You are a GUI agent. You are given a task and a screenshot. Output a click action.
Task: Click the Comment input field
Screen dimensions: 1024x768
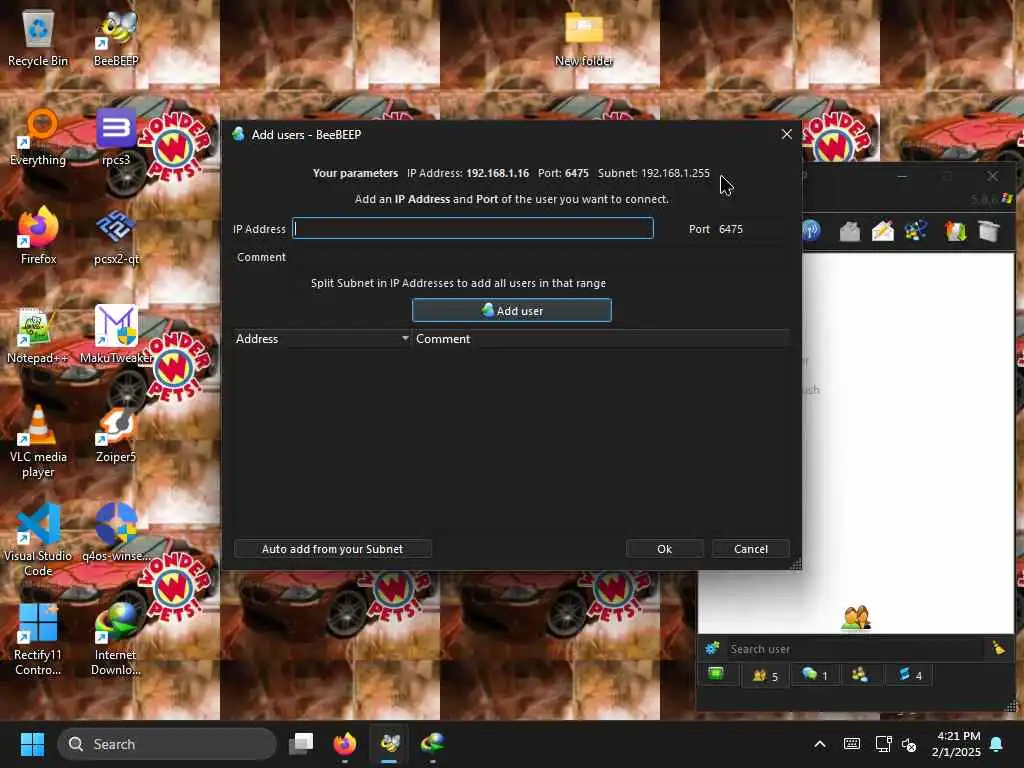tap(540, 257)
